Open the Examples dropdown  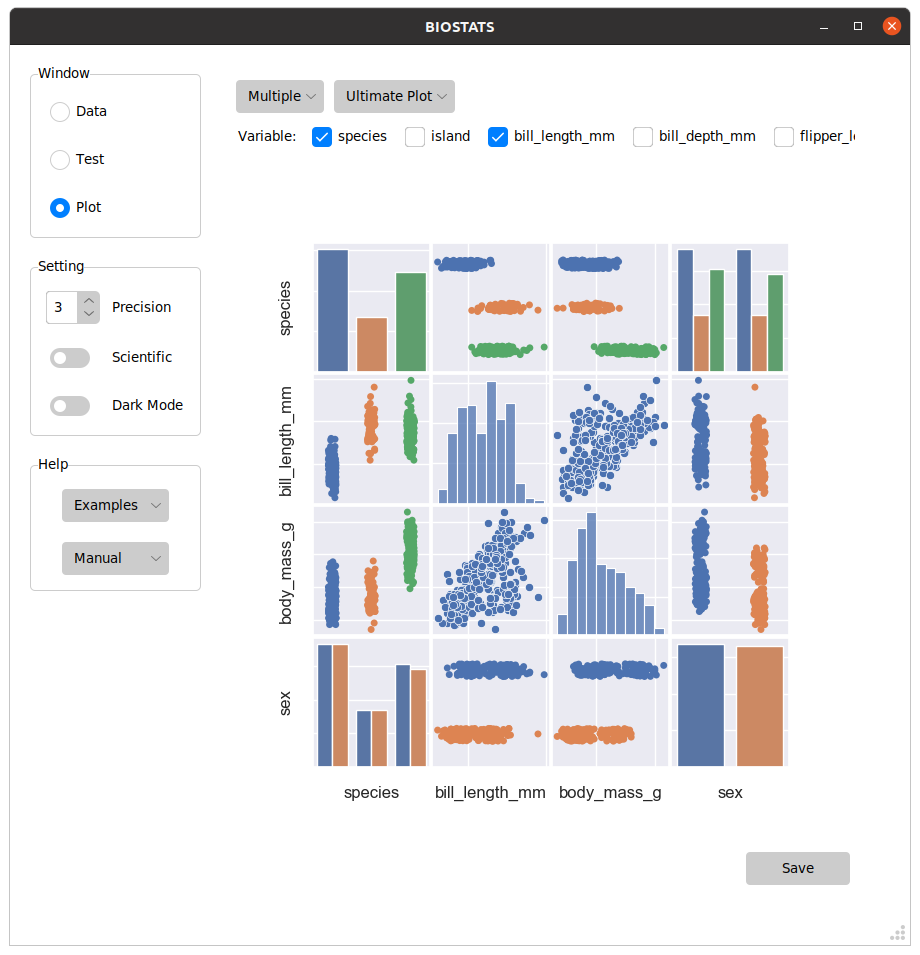coord(115,506)
